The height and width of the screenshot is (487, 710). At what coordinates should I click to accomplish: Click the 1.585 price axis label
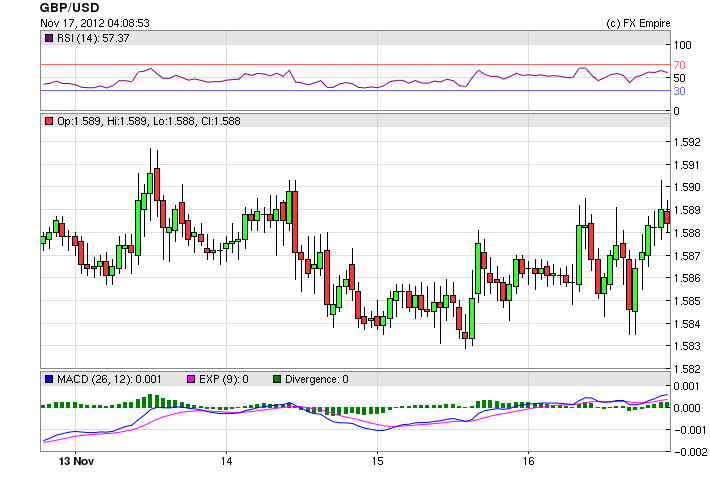point(687,301)
